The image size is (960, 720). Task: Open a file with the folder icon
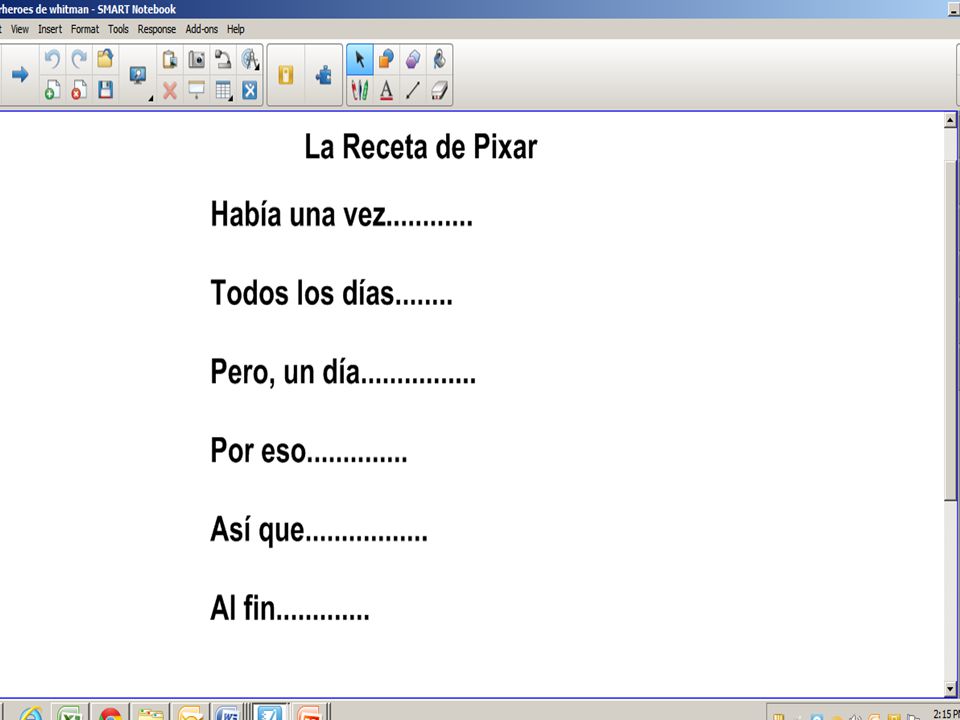click(x=105, y=59)
